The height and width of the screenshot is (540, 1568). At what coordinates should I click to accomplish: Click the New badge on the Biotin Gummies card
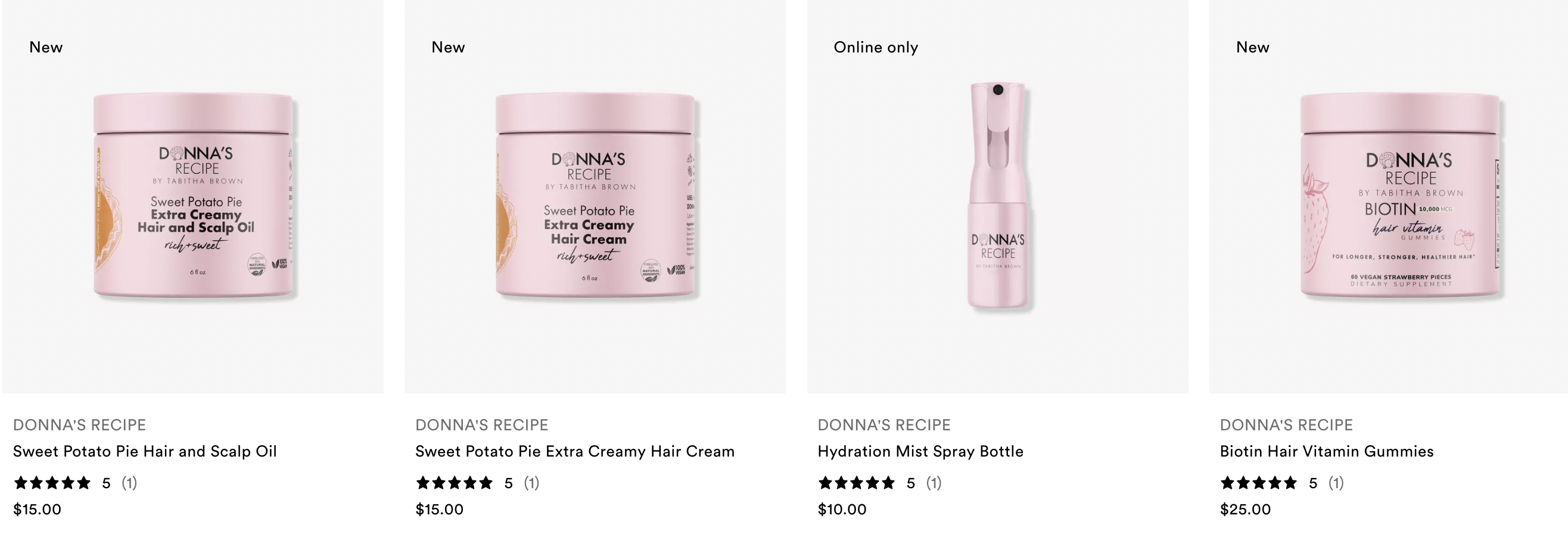click(x=1253, y=48)
